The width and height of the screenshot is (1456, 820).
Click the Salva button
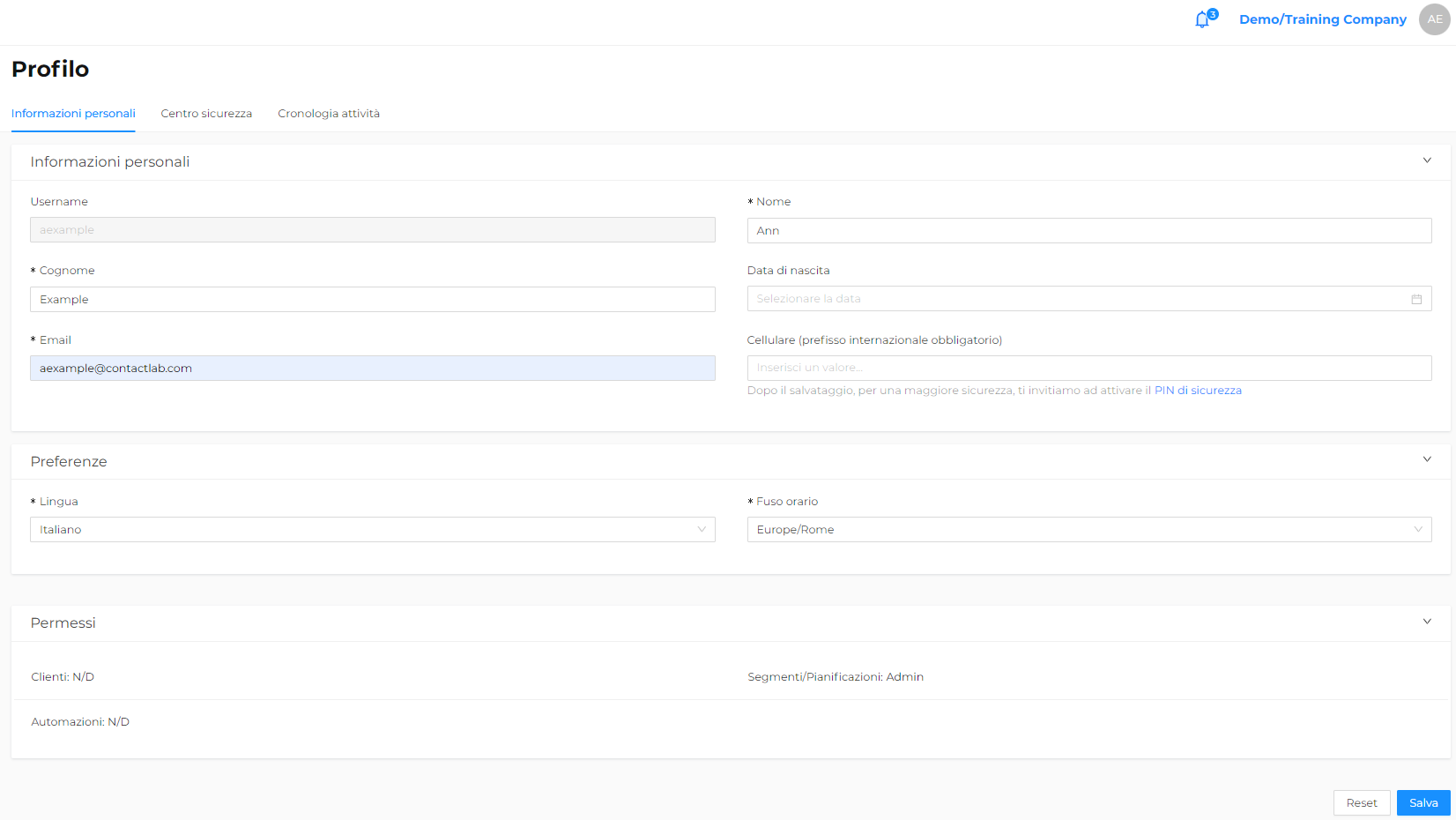[1423, 802]
